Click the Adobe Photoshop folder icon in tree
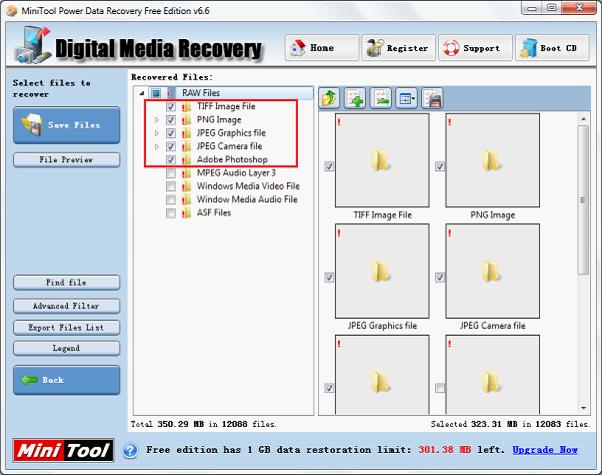 [186, 160]
